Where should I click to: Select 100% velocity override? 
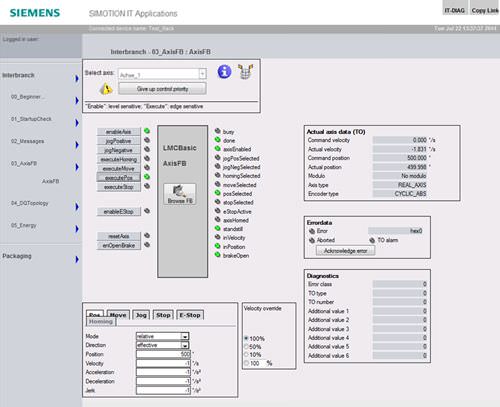[246, 338]
